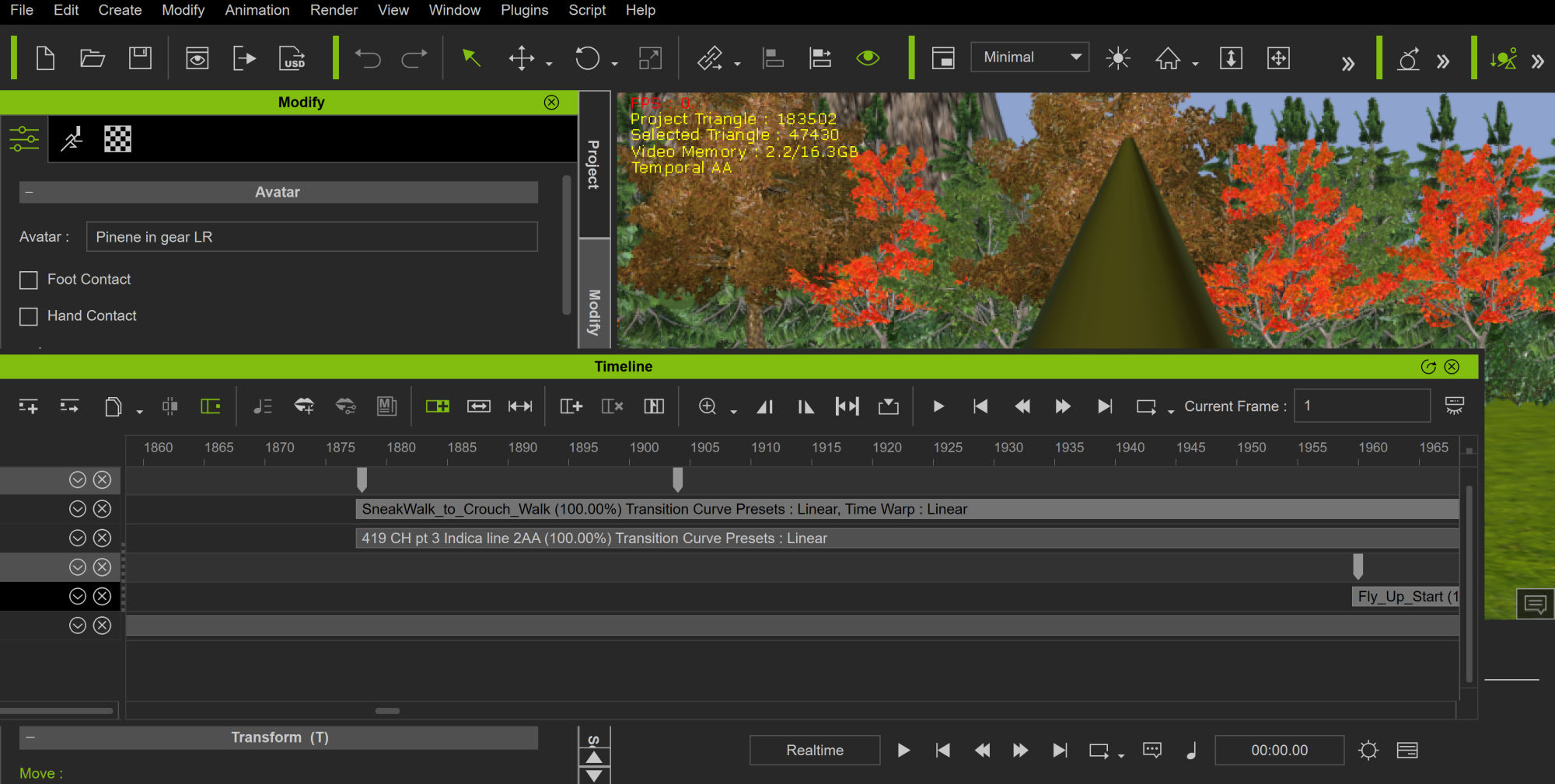Open the Rotate tool options arrow
The height and width of the screenshot is (784, 1555).
click(x=614, y=64)
